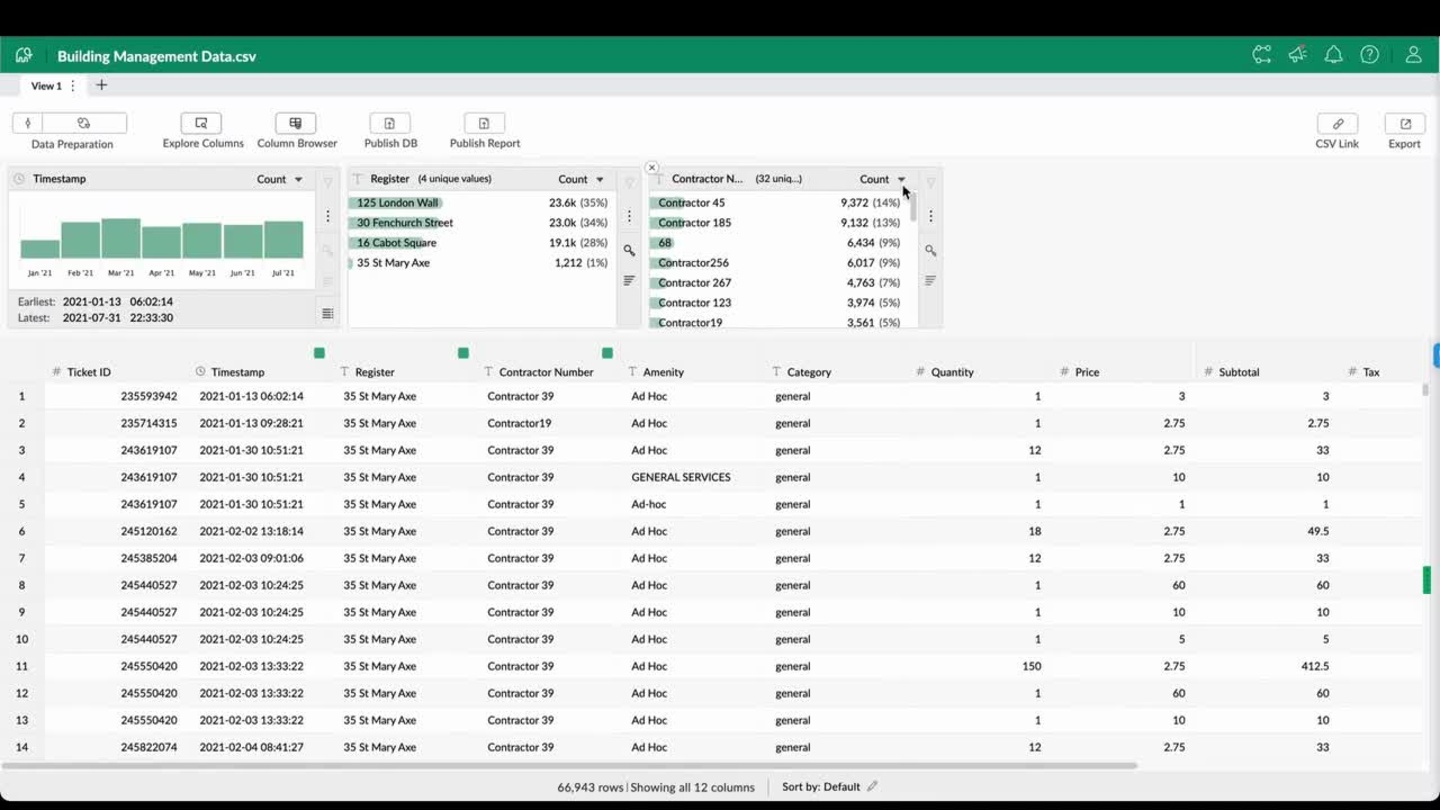The height and width of the screenshot is (810, 1440).
Task: Open notifications bell in header
Action: coord(1333,56)
